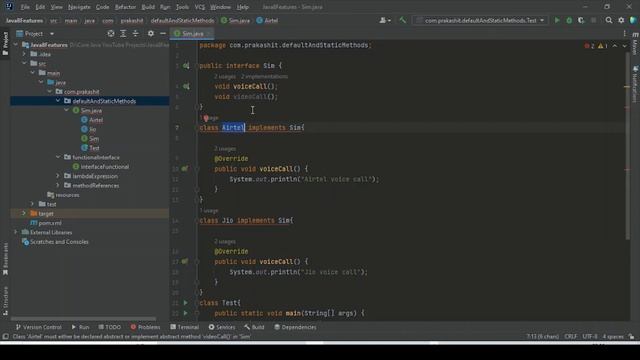The image size is (640, 360).
Task: Click the Build project hammer icon
Action: pyautogui.click(x=402, y=20)
